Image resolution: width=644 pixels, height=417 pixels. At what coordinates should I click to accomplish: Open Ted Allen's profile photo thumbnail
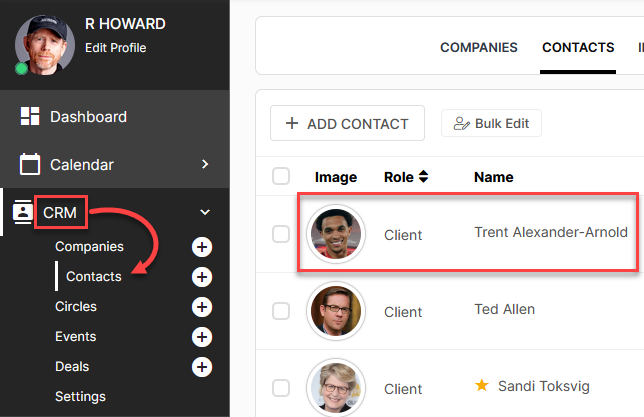click(x=336, y=311)
